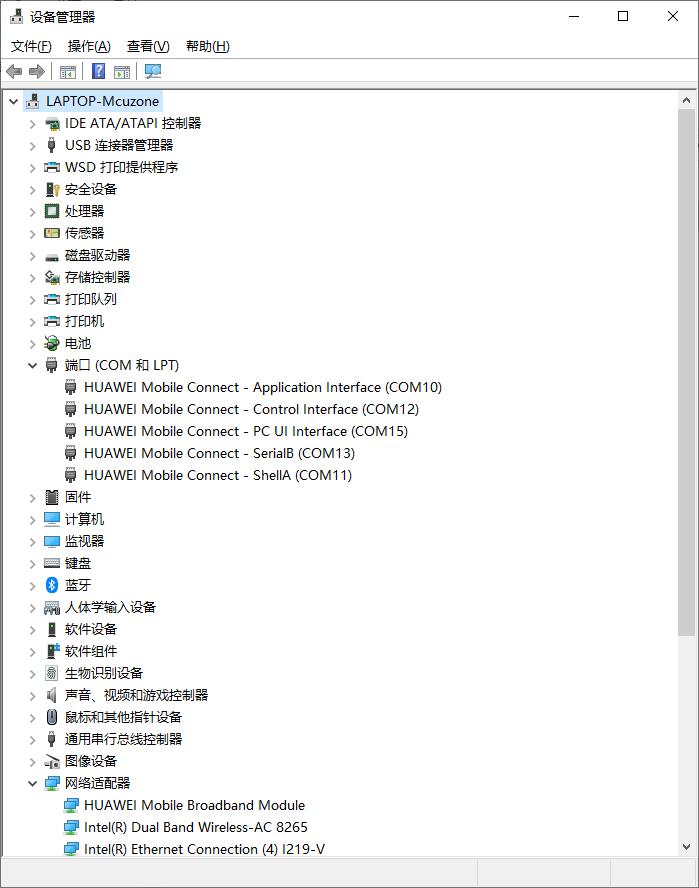Click the 电池 battery icon
The image size is (699, 888).
pos(52,343)
